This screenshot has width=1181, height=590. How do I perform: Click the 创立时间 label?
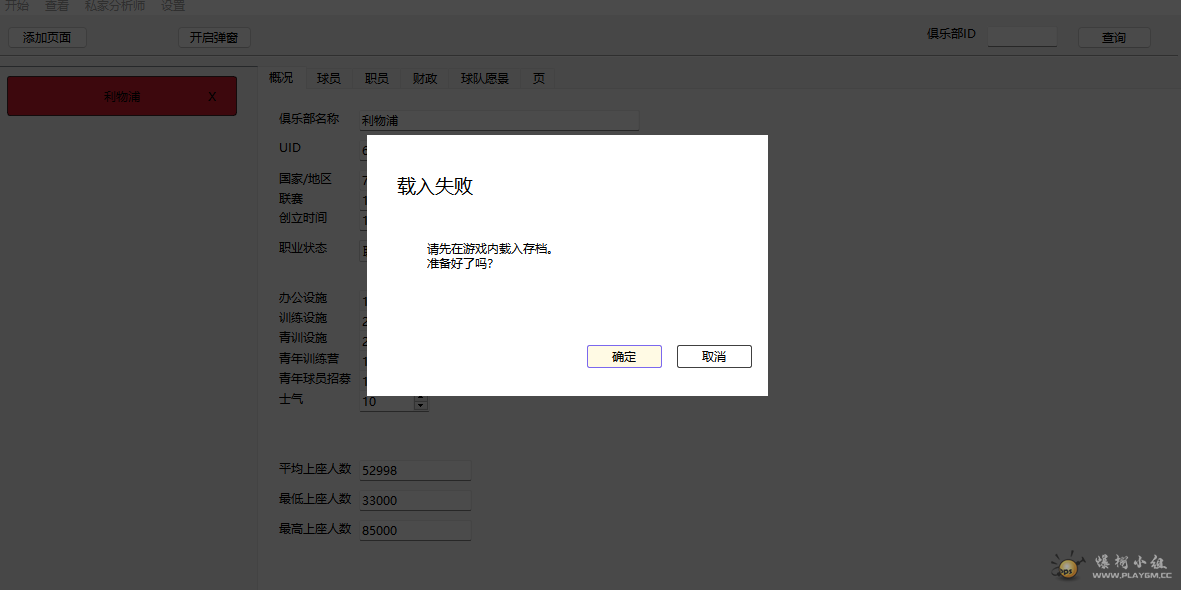click(x=303, y=218)
